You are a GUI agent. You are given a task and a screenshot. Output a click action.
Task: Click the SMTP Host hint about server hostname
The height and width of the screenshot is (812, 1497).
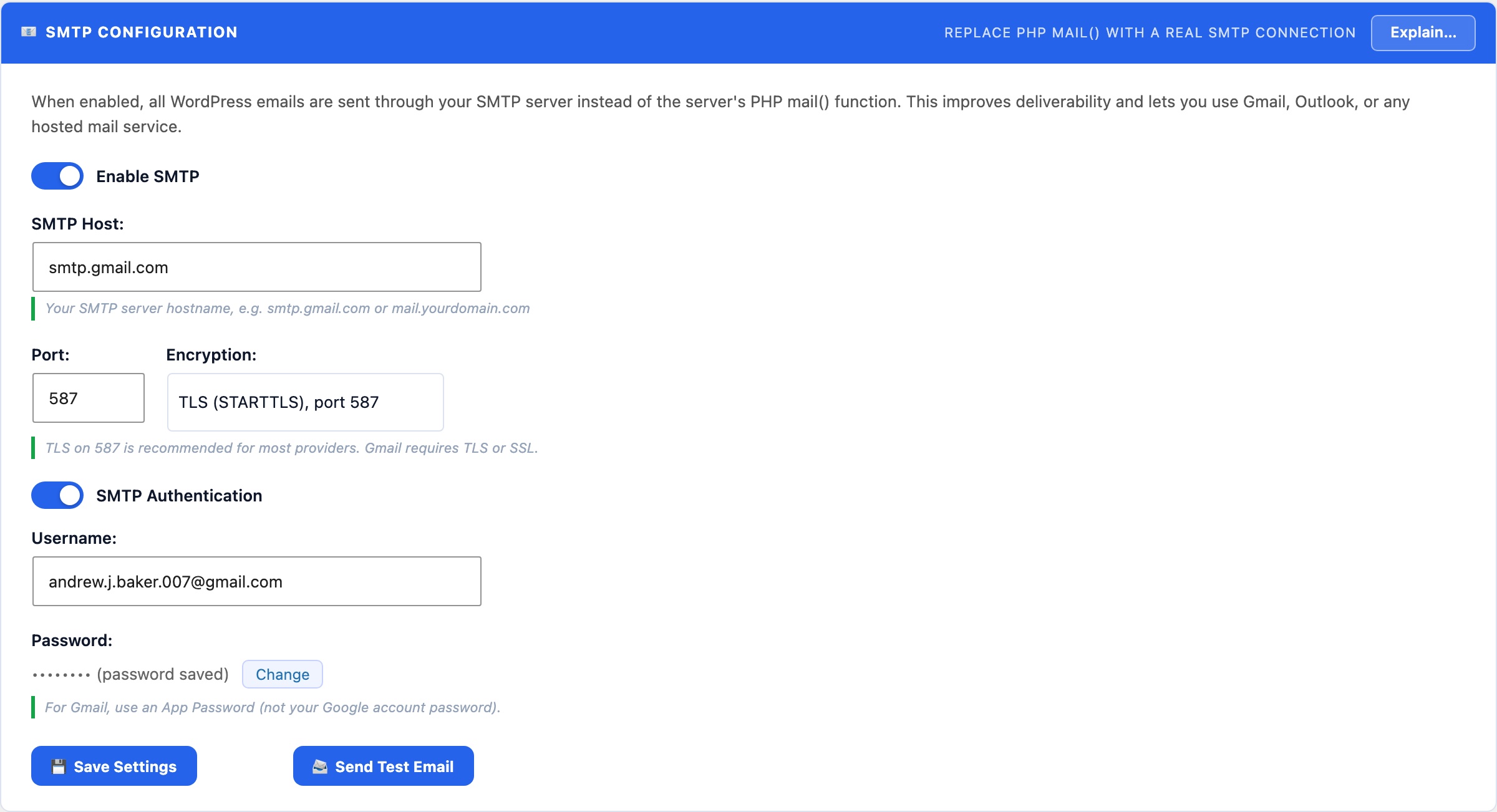click(288, 308)
